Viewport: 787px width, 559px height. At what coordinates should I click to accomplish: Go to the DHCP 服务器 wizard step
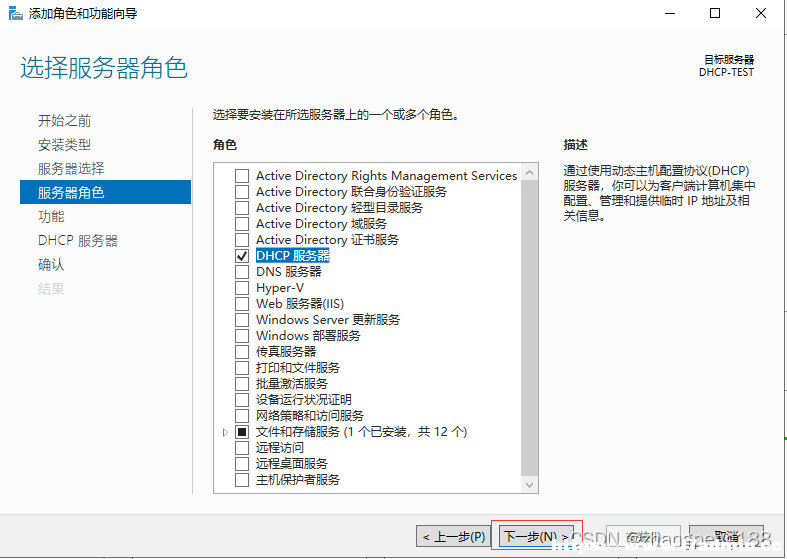point(78,240)
